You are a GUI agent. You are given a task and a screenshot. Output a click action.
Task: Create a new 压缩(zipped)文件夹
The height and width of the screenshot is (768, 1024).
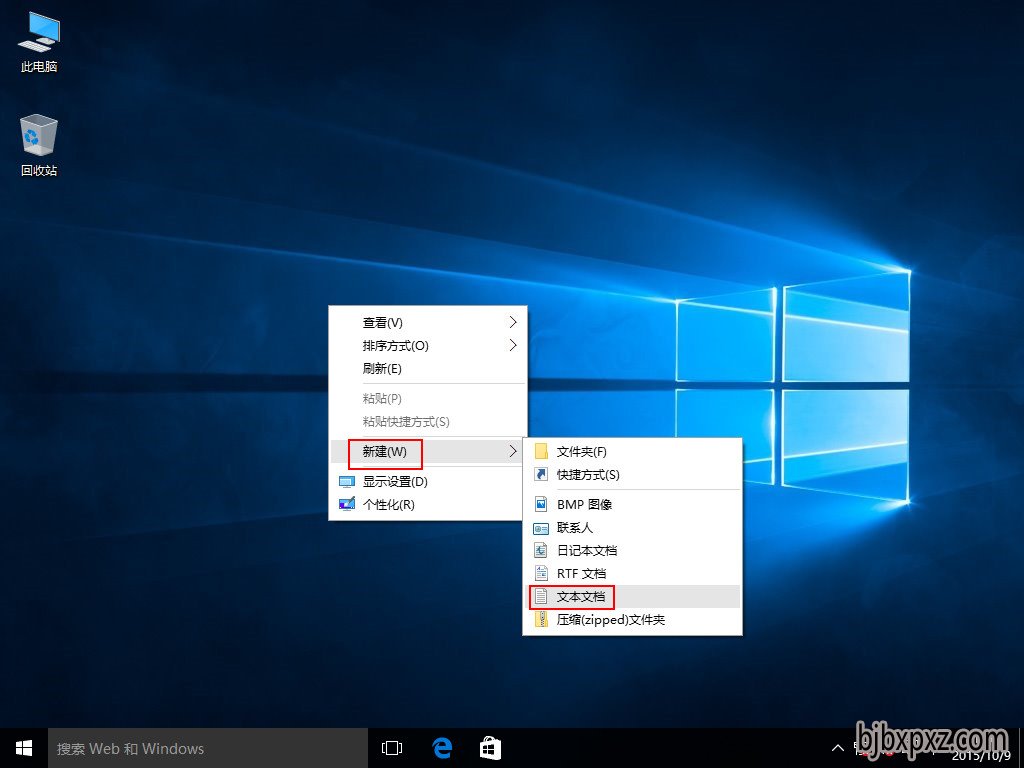click(633, 620)
